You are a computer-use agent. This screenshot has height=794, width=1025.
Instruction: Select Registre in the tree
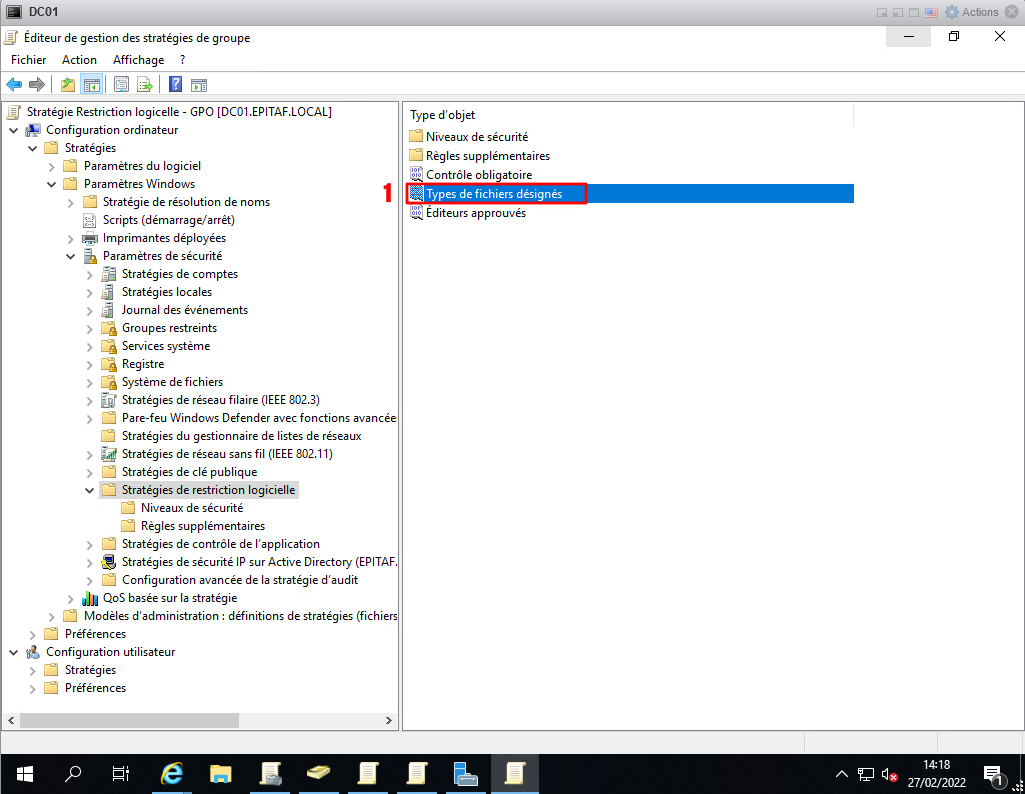click(x=142, y=364)
